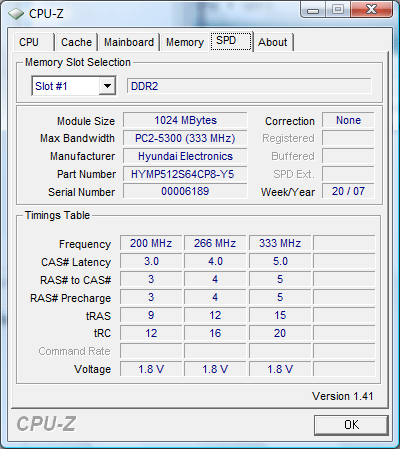
Task: Open the Cache tab
Action: (x=76, y=42)
